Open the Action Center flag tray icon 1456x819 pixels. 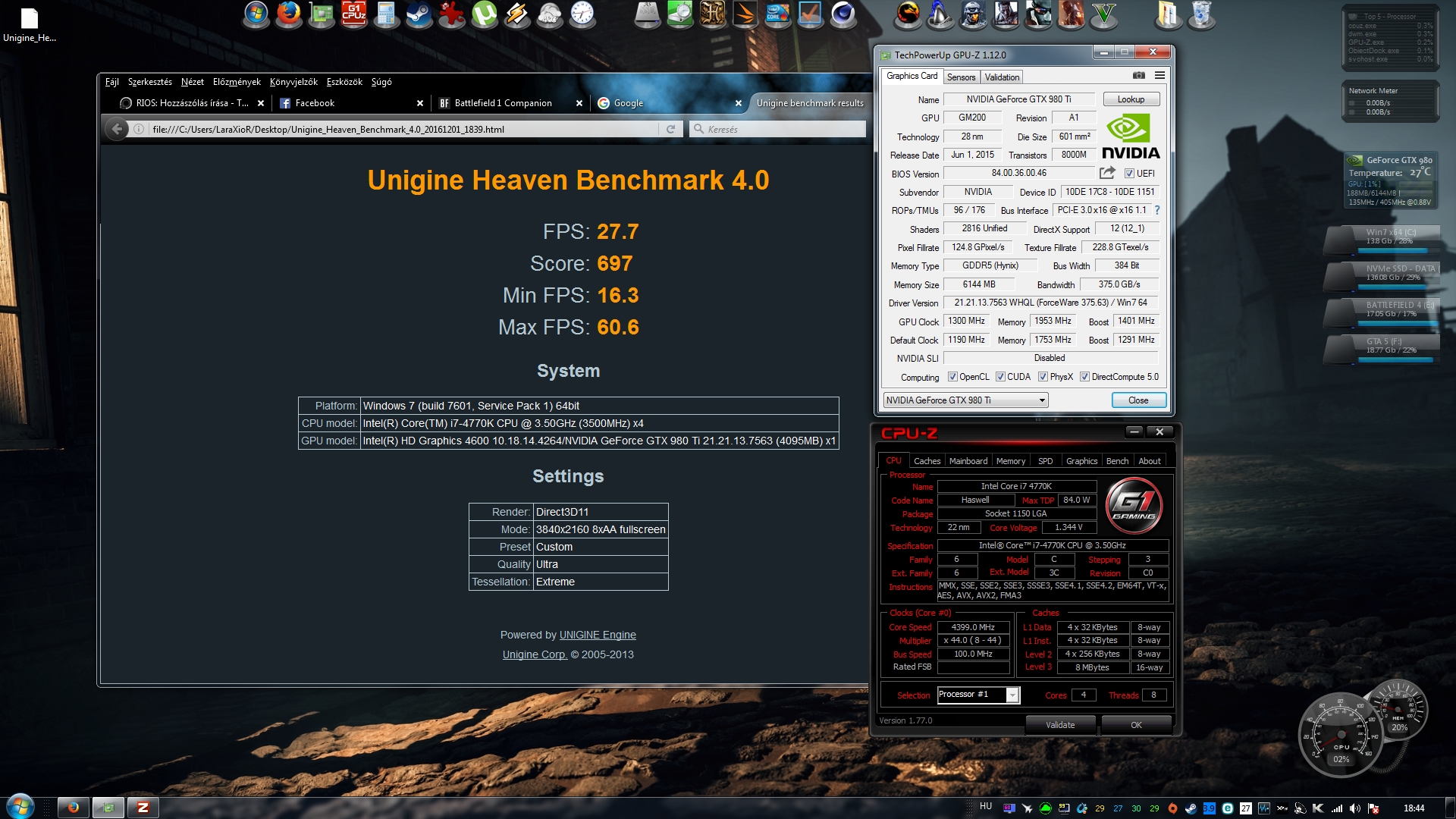coord(1373,808)
